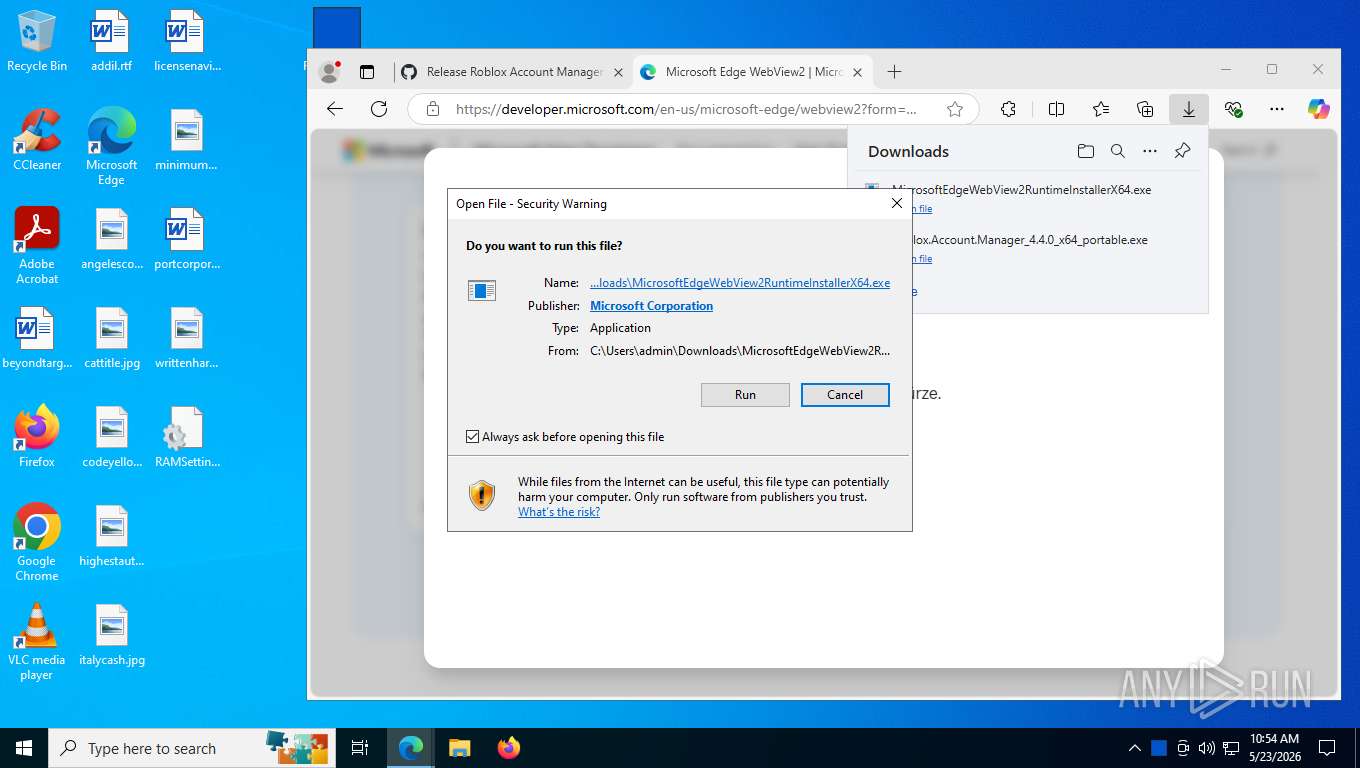Image resolution: width=1360 pixels, height=768 pixels.
Task: Open Recycle Bin desktop icon
Action: [37, 41]
